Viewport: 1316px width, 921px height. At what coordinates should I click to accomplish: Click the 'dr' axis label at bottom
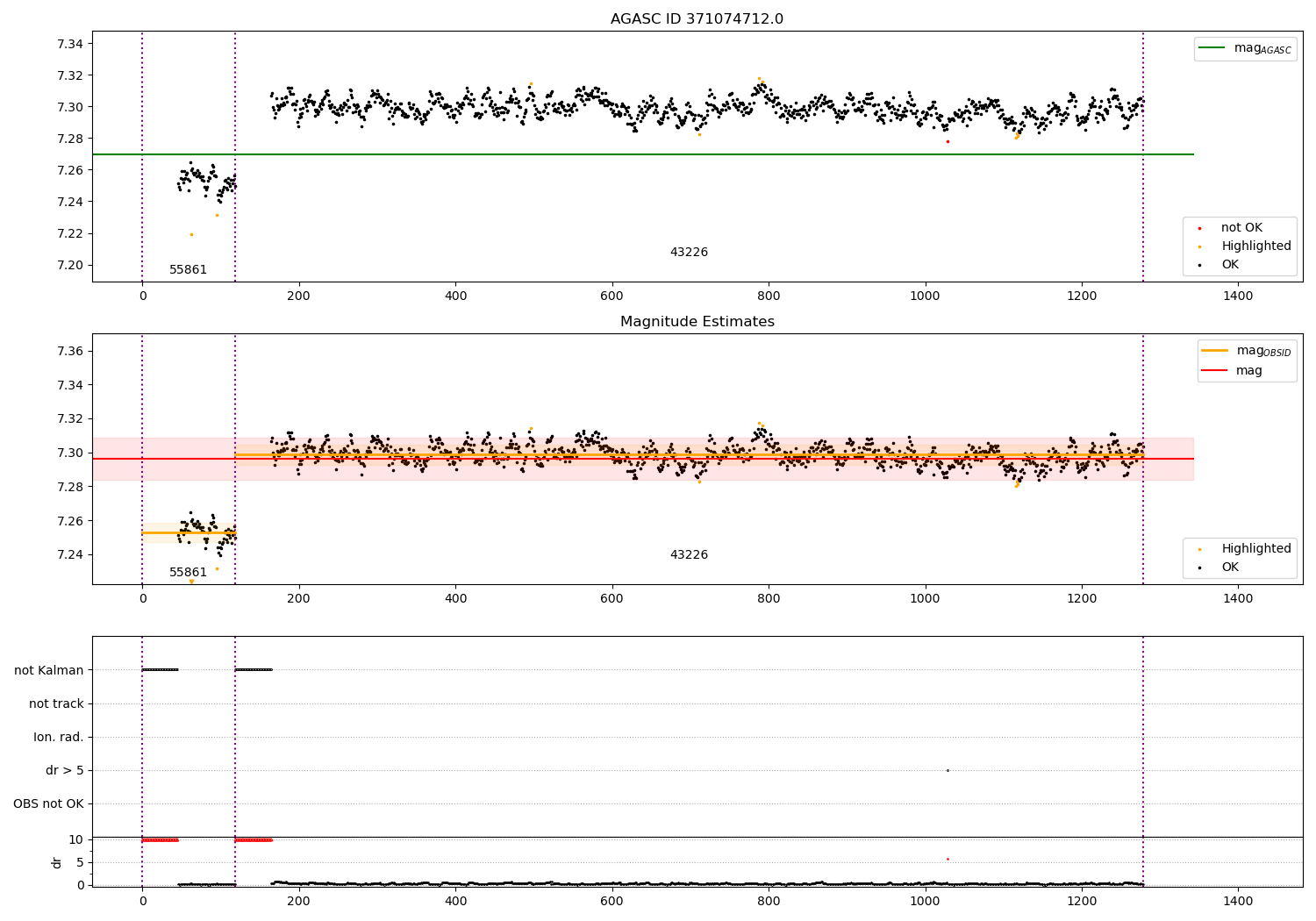click(57, 862)
